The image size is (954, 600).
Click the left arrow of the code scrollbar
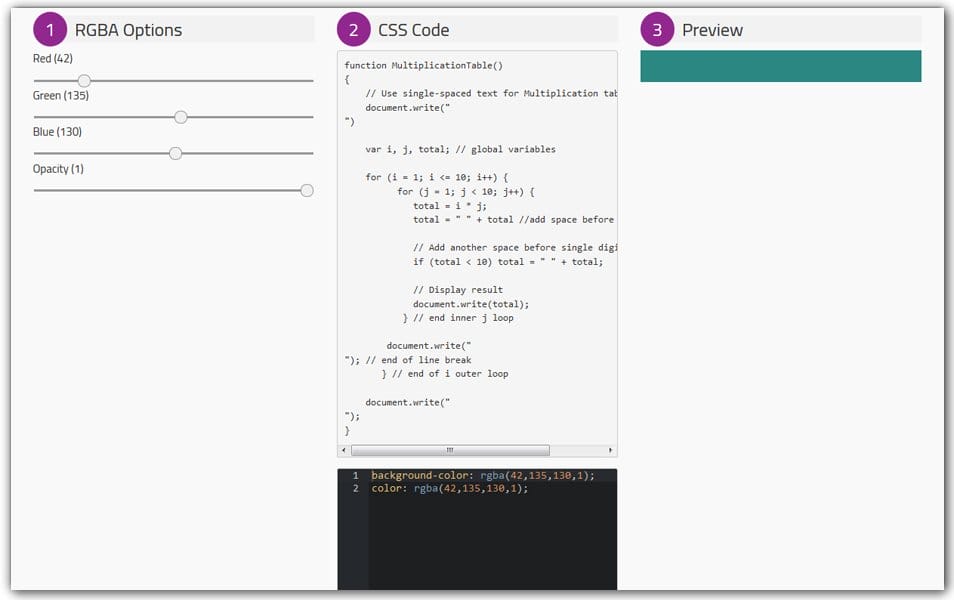tap(345, 450)
